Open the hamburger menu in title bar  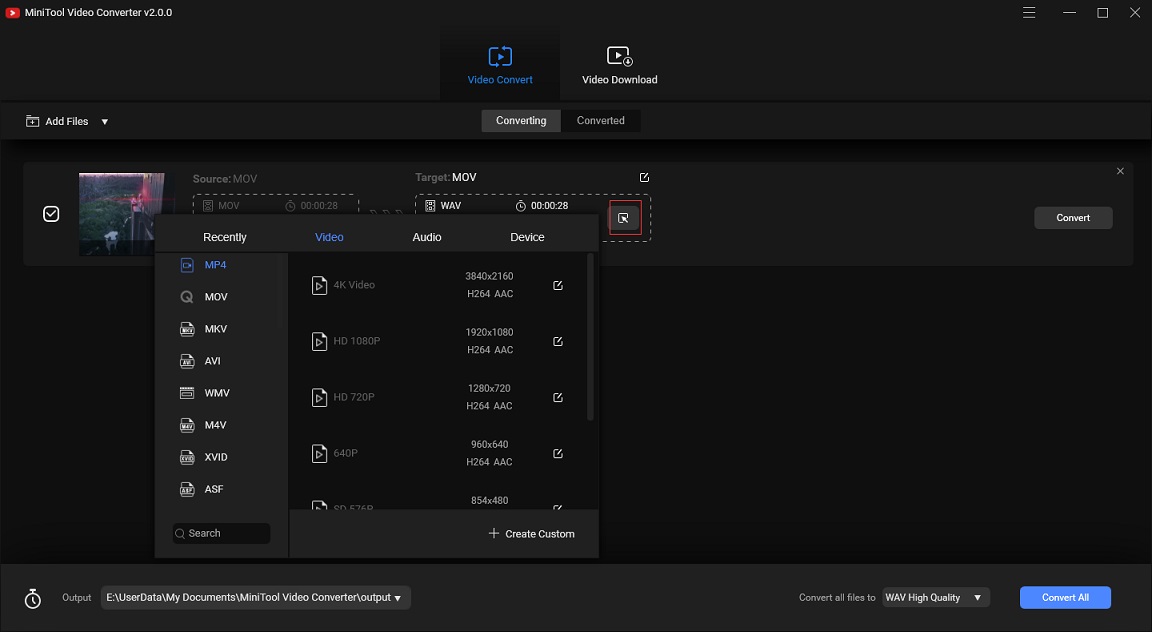tap(1029, 12)
